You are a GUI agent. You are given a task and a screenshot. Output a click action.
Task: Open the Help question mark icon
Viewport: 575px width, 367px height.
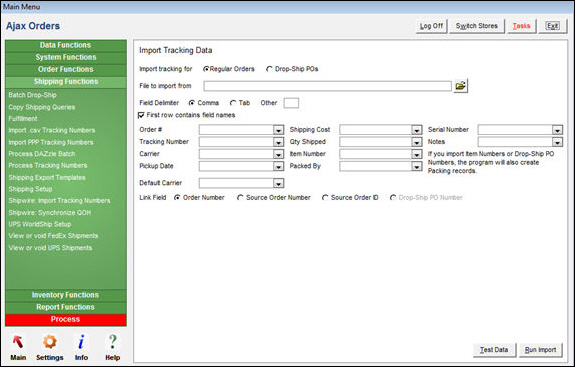(x=113, y=348)
